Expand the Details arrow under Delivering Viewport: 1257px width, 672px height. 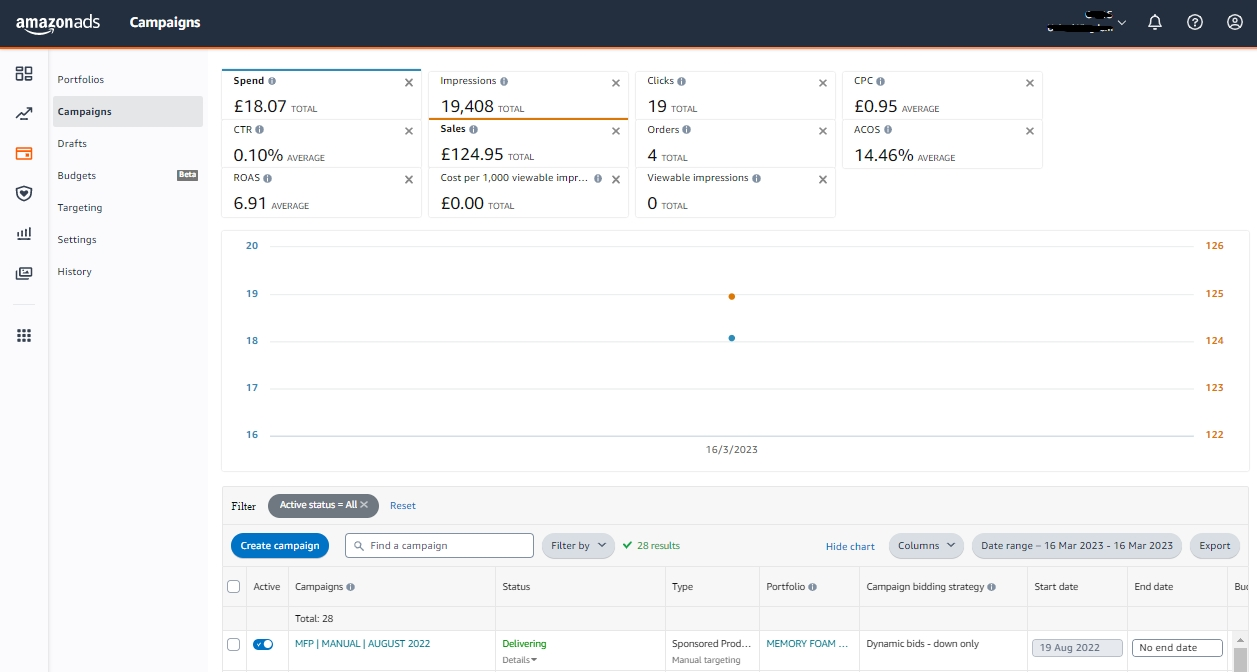coord(520,660)
